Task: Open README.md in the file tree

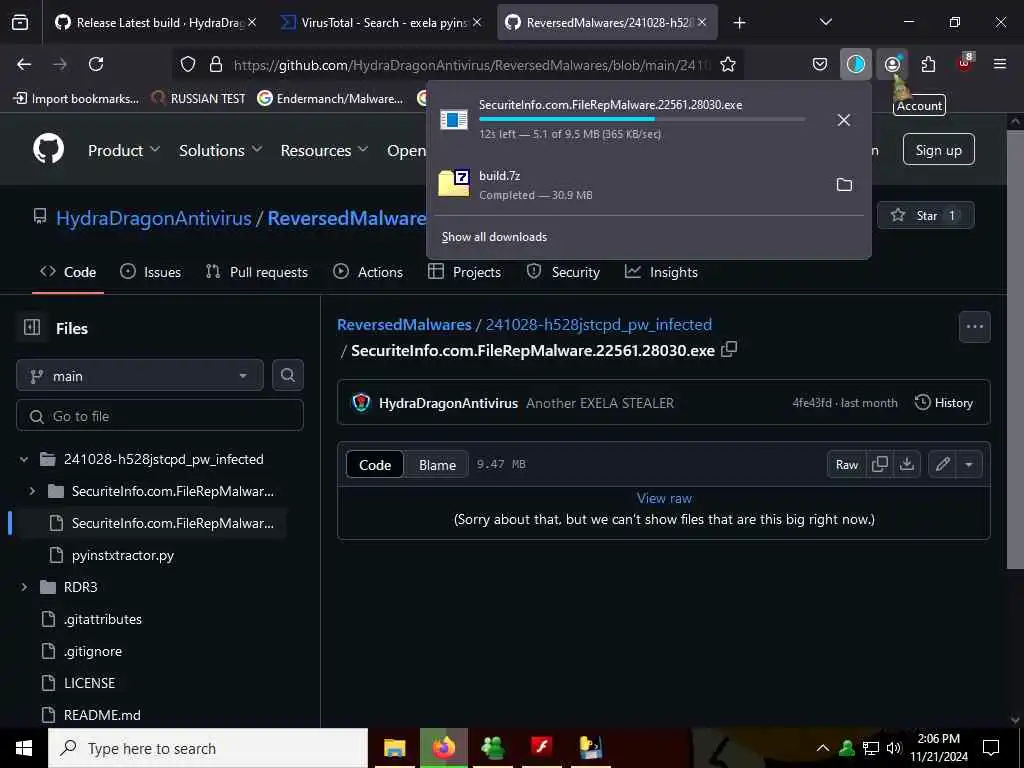Action: pyautogui.click(x=102, y=715)
